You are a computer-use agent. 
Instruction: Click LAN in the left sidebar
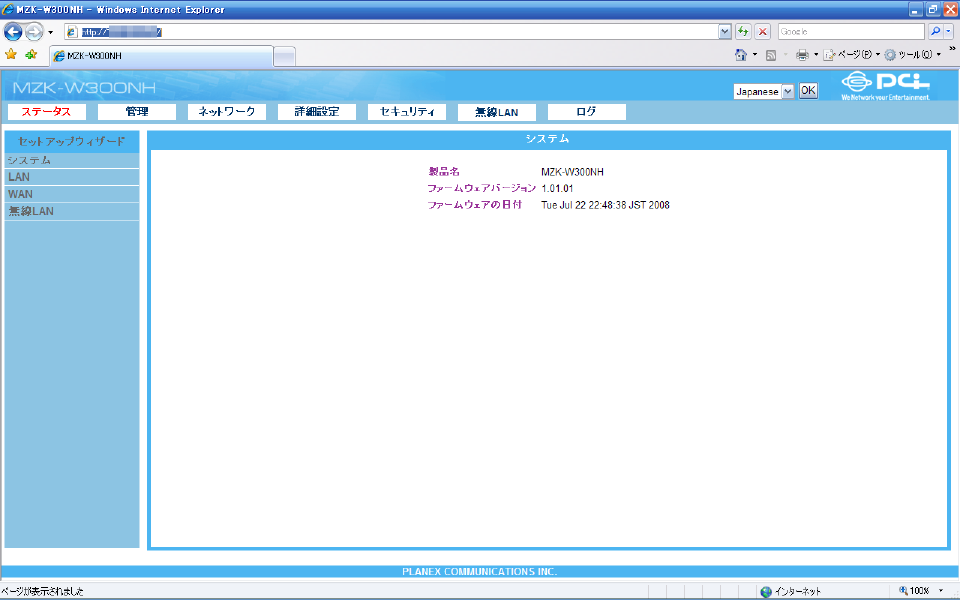pyautogui.click(x=72, y=177)
